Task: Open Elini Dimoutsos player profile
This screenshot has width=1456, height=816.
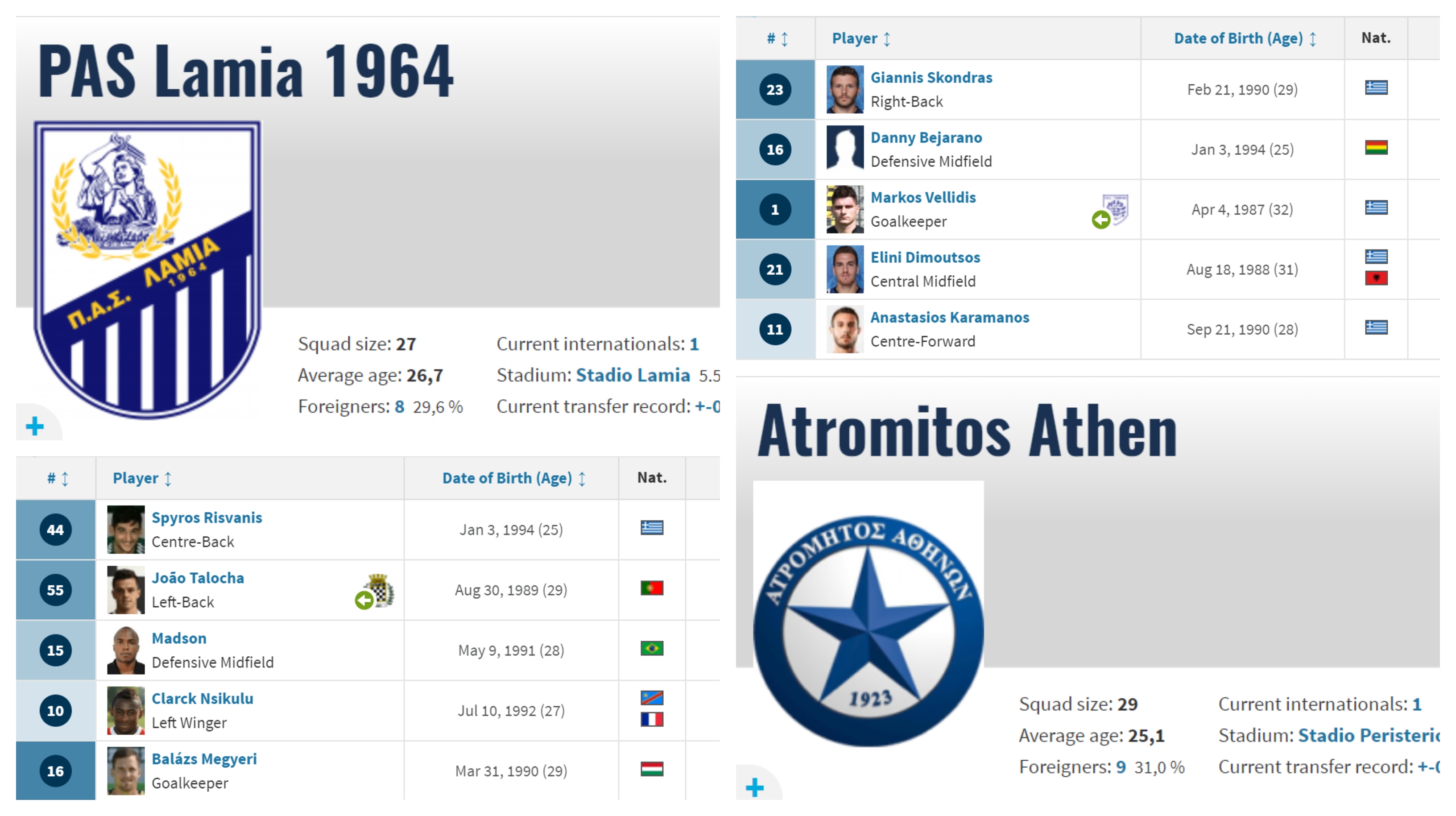Action: point(925,257)
